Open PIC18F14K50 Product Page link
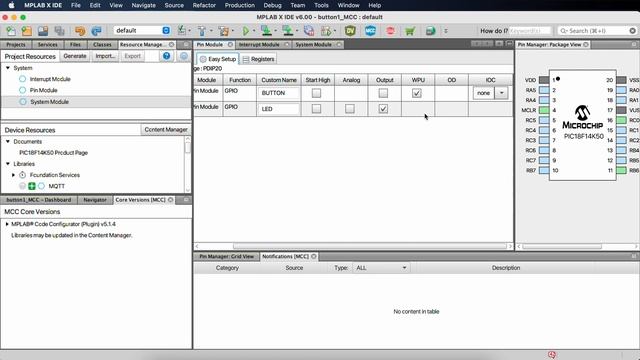640x360 pixels. (53, 153)
